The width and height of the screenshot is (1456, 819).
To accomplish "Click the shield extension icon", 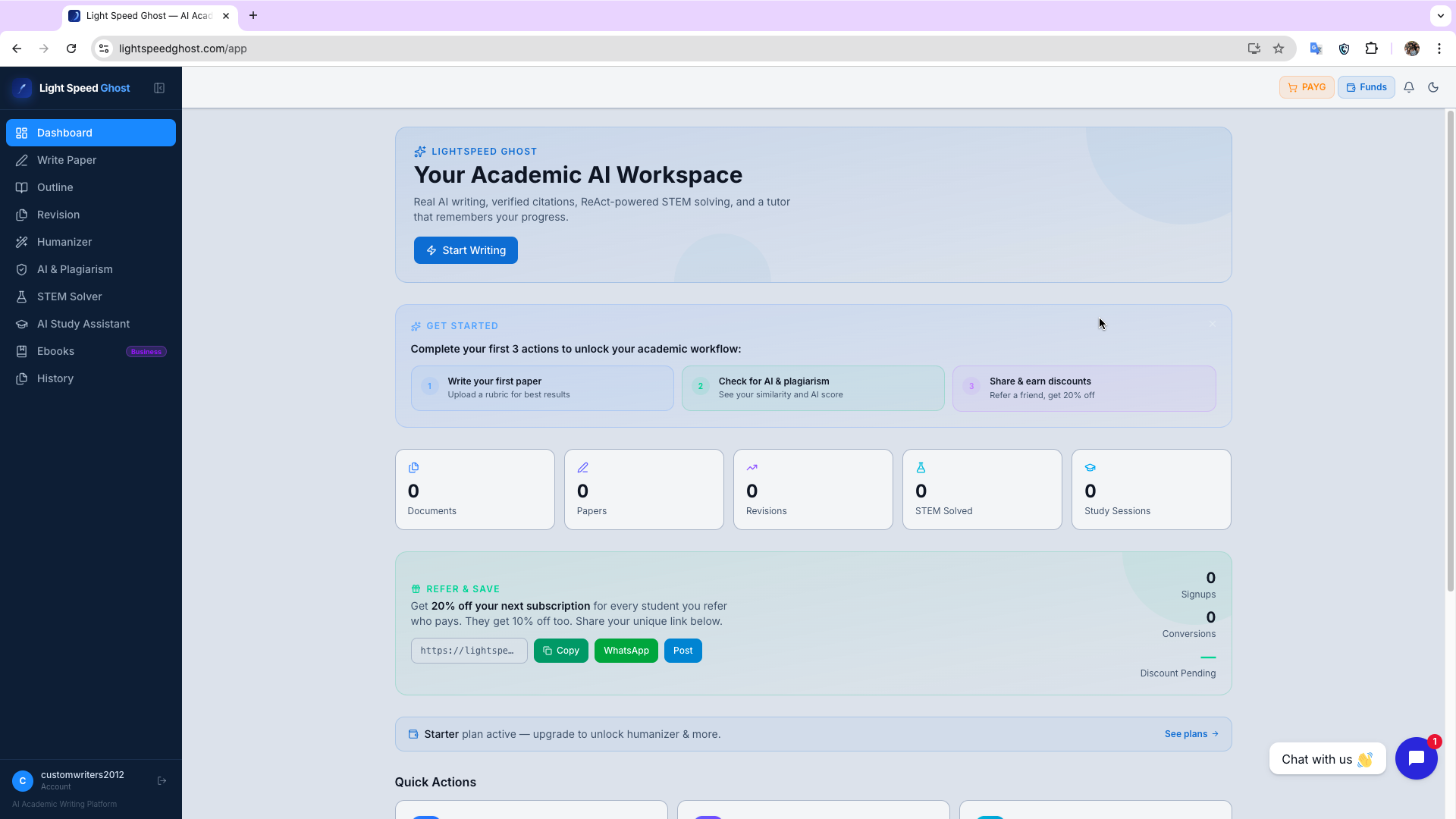I will click(1344, 49).
